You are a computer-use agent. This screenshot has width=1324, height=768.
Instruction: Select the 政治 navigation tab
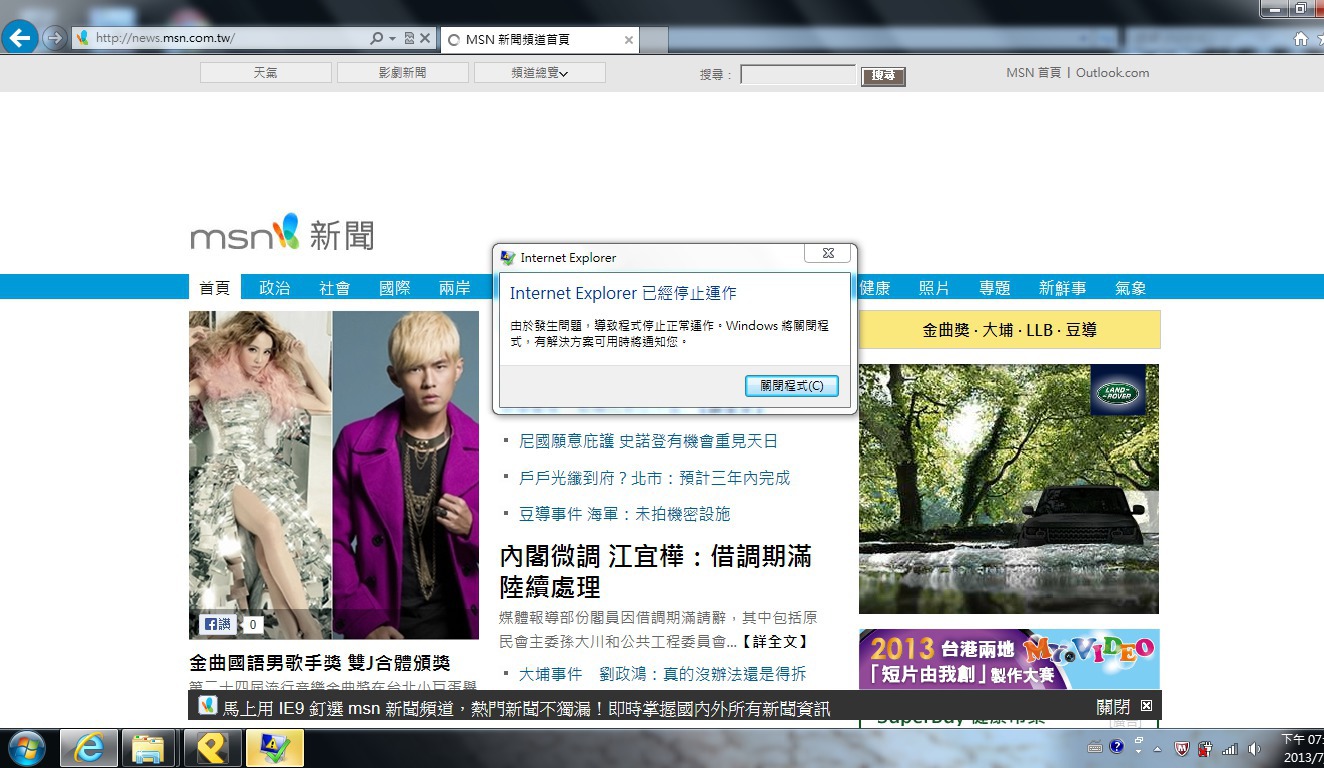274,288
